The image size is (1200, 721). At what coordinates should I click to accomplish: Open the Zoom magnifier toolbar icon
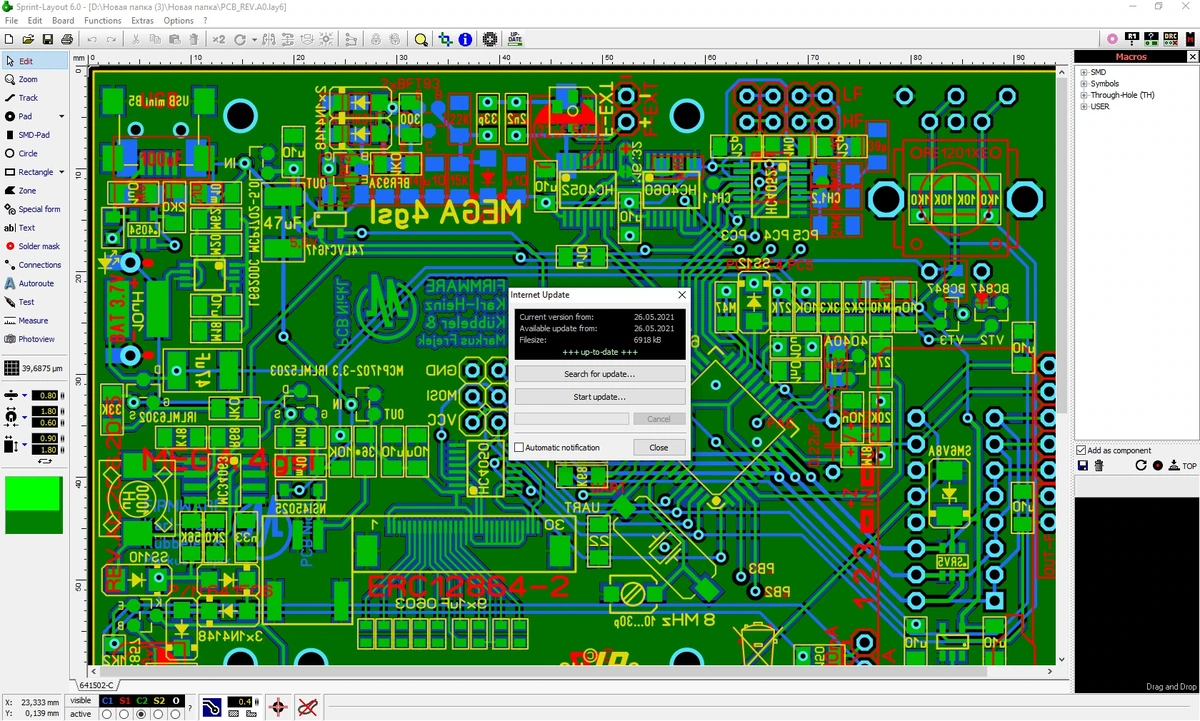coord(421,39)
